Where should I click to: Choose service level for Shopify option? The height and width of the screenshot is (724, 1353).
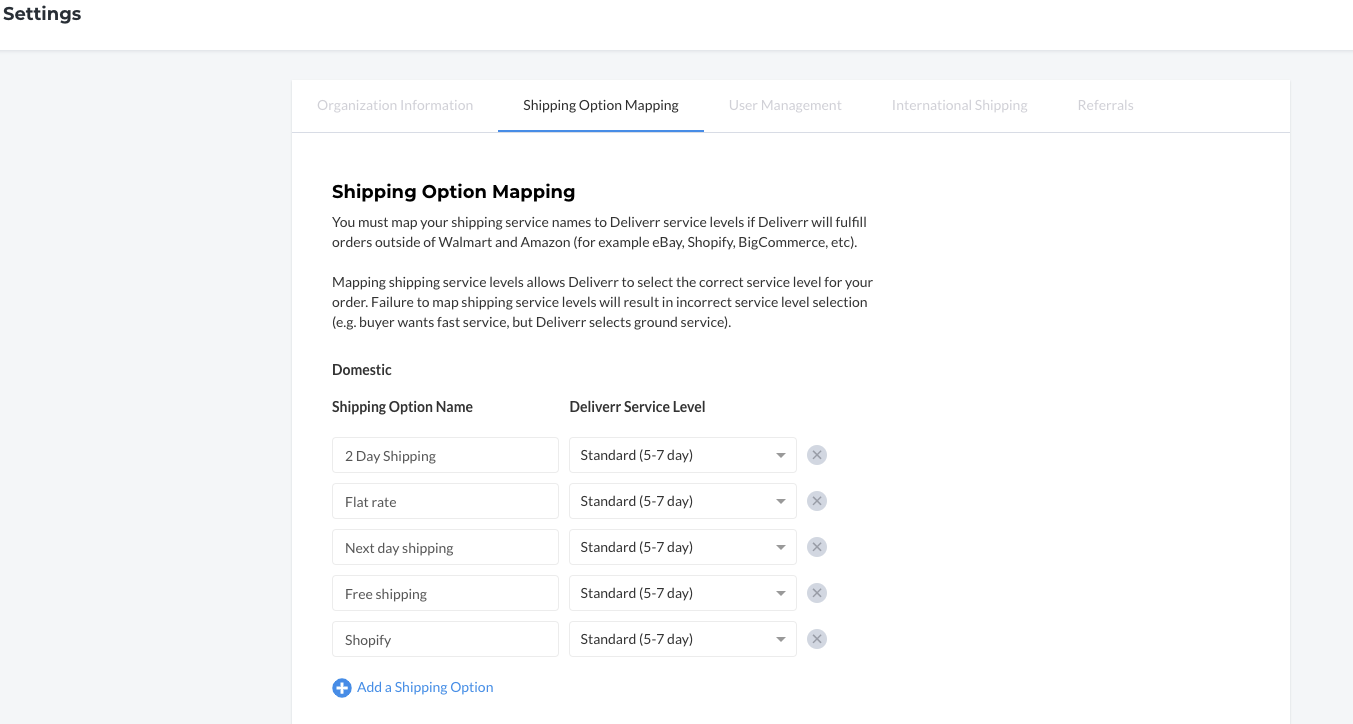[x=682, y=639]
